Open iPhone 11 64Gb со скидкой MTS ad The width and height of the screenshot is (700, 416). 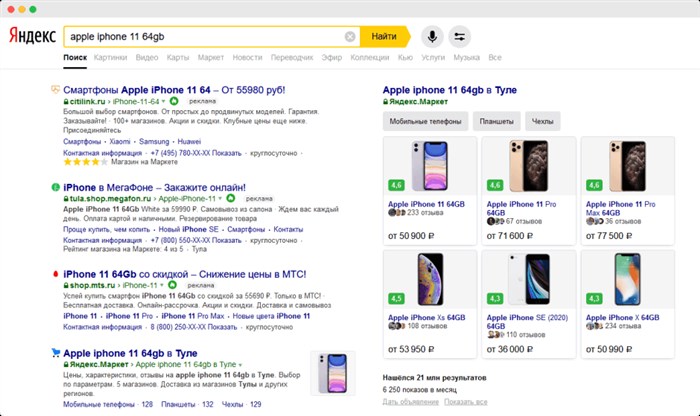[185, 274]
